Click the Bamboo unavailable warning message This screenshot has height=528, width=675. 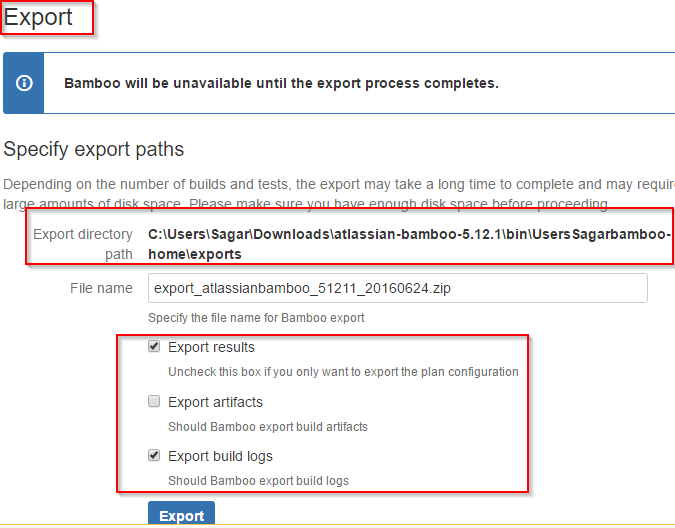pos(281,83)
